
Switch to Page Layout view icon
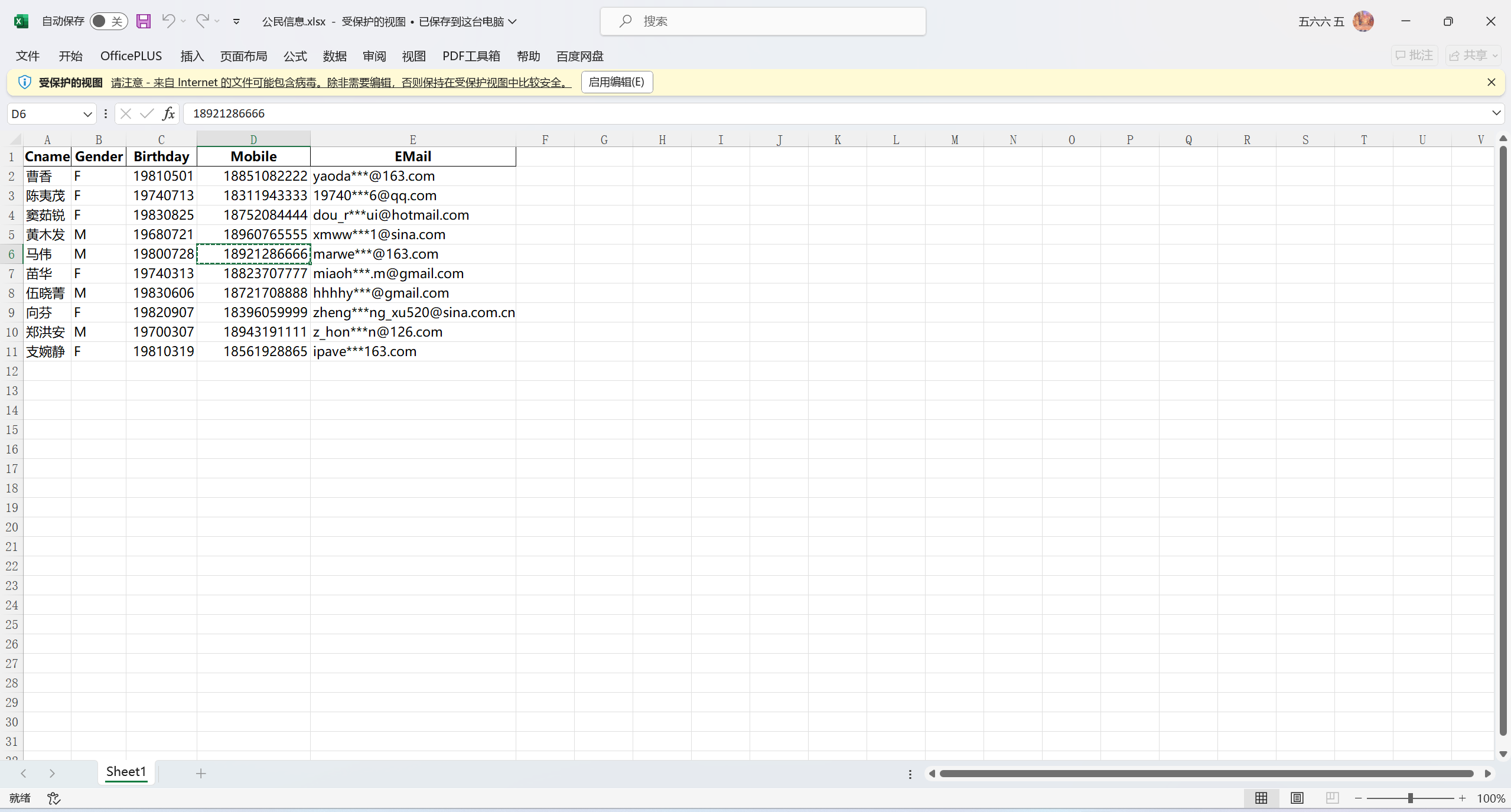point(1297,798)
